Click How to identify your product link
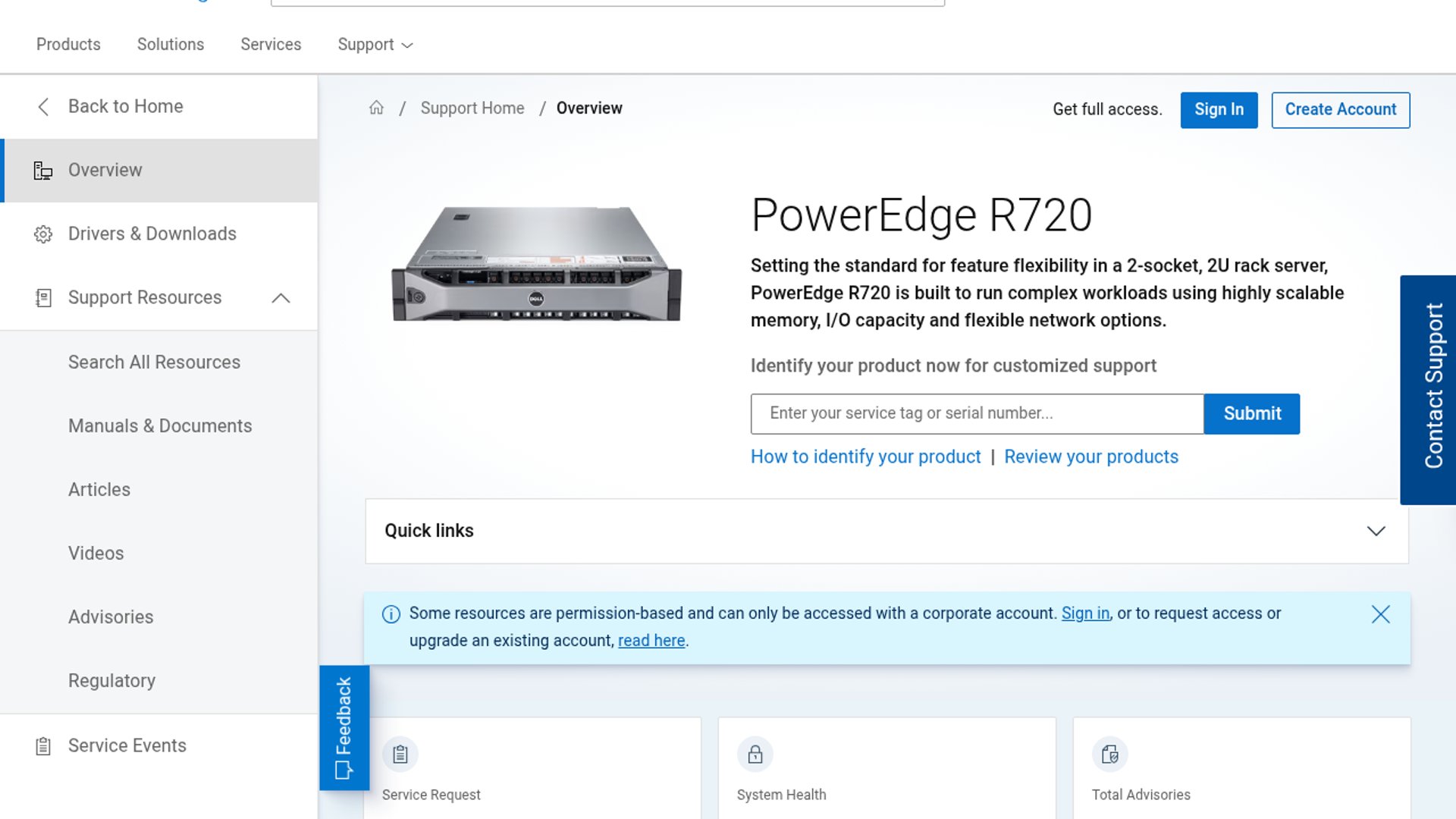This screenshot has width=1456, height=819. click(x=865, y=457)
